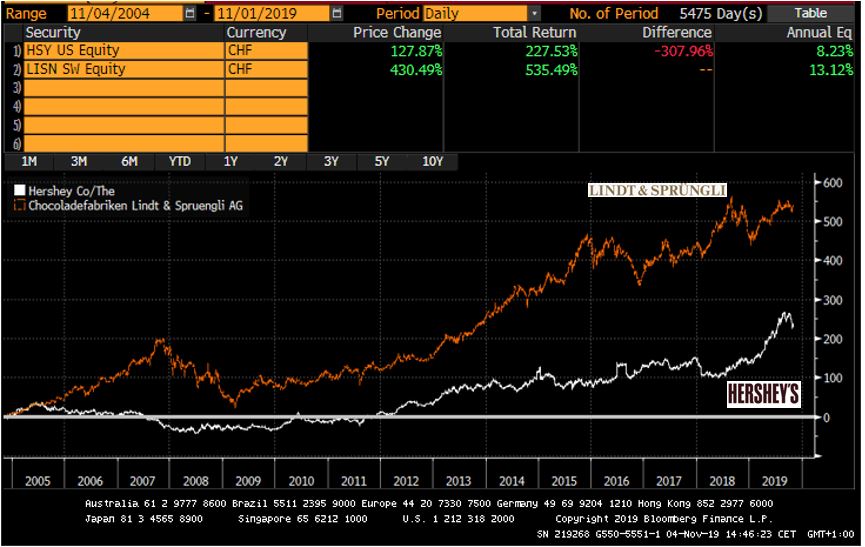
Task: Select the YTD time range tab
Action: 180,162
